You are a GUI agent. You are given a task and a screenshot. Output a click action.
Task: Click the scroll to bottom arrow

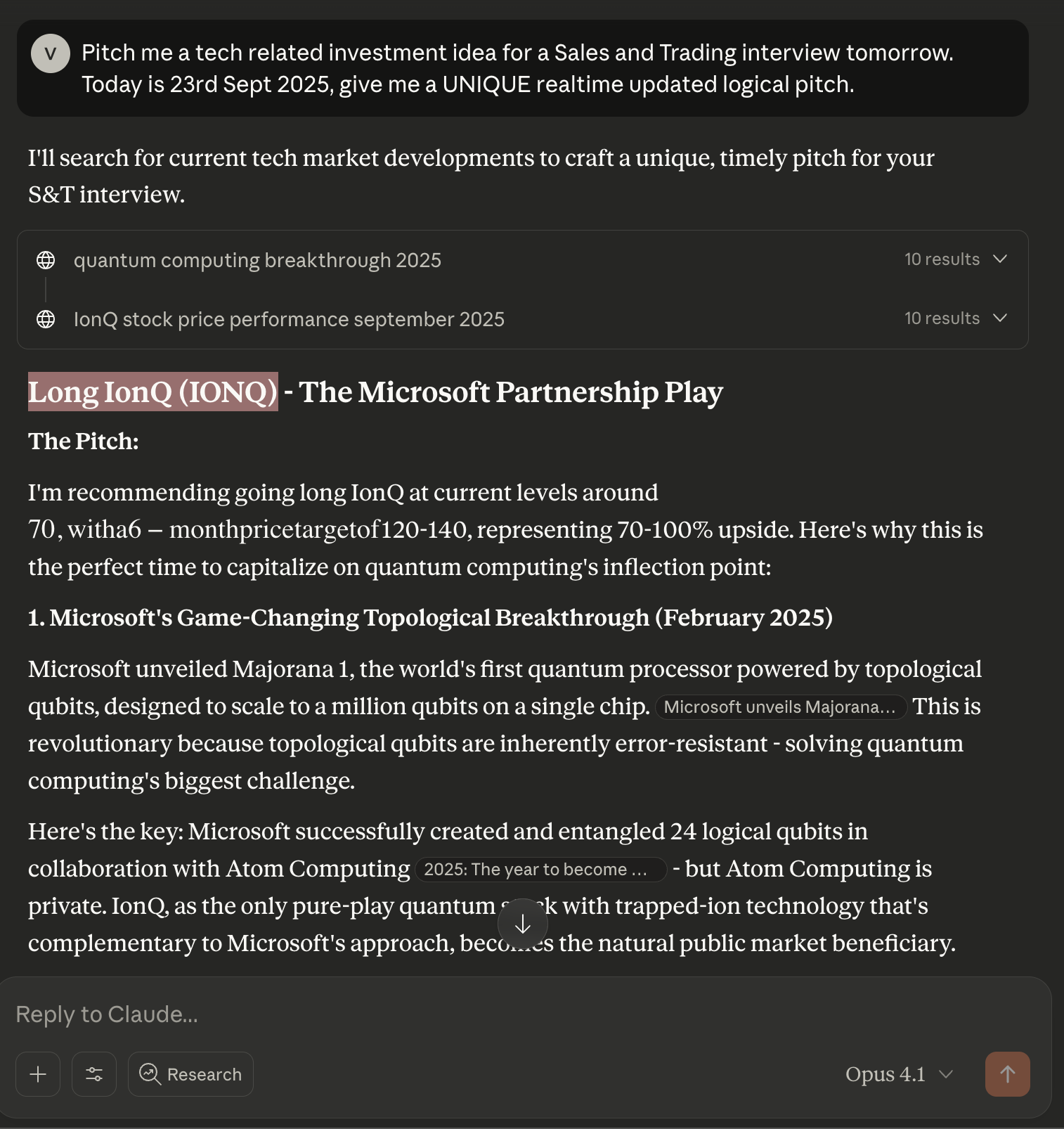(522, 925)
